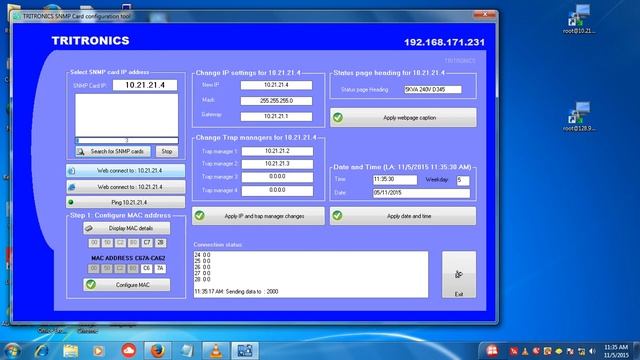
Task: Click the Date field 05/11/2015
Action: [x=421, y=193]
